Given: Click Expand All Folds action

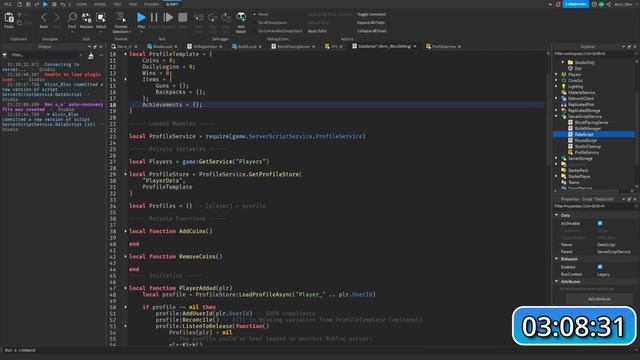Looking at the screenshot, I should click(x=371, y=22).
